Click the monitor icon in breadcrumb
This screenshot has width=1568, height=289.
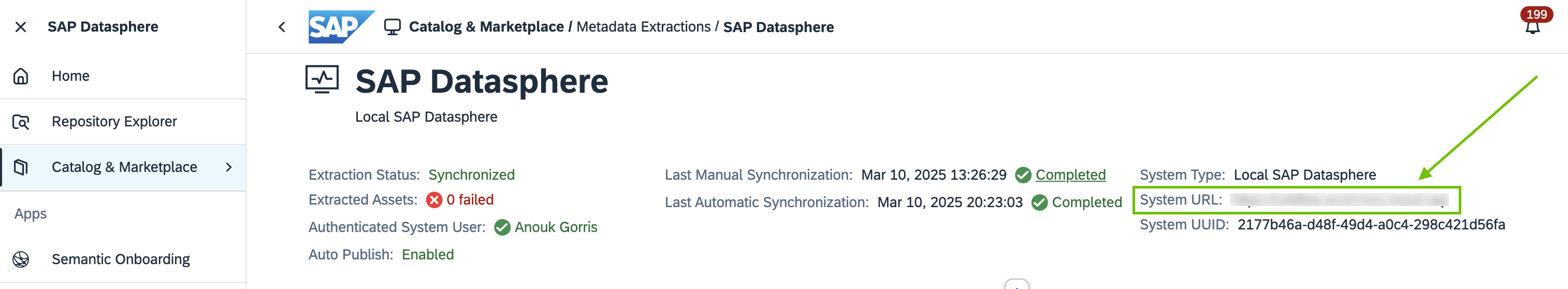(x=393, y=27)
